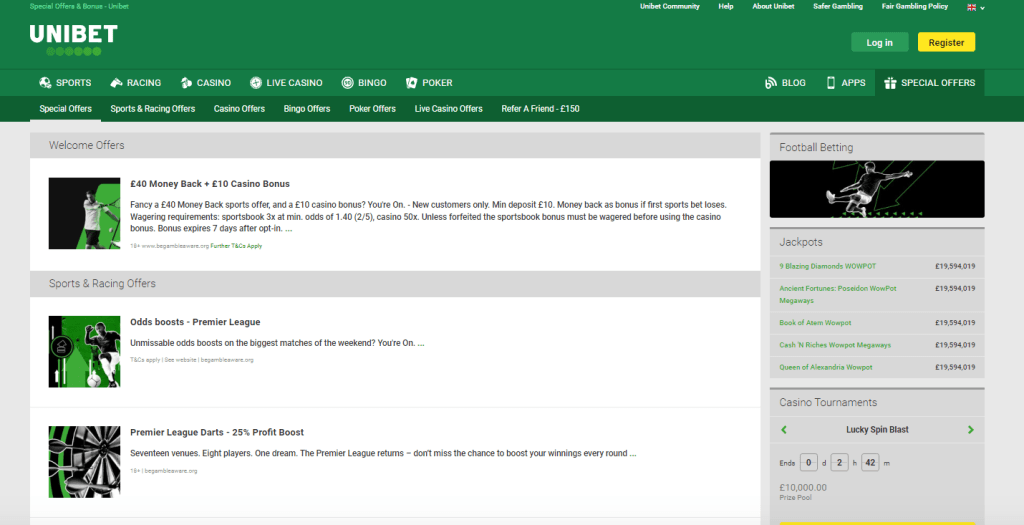This screenshot has width=1024, height=525.
Task: Click the Bingo ball icon
Action: (347, 83)
